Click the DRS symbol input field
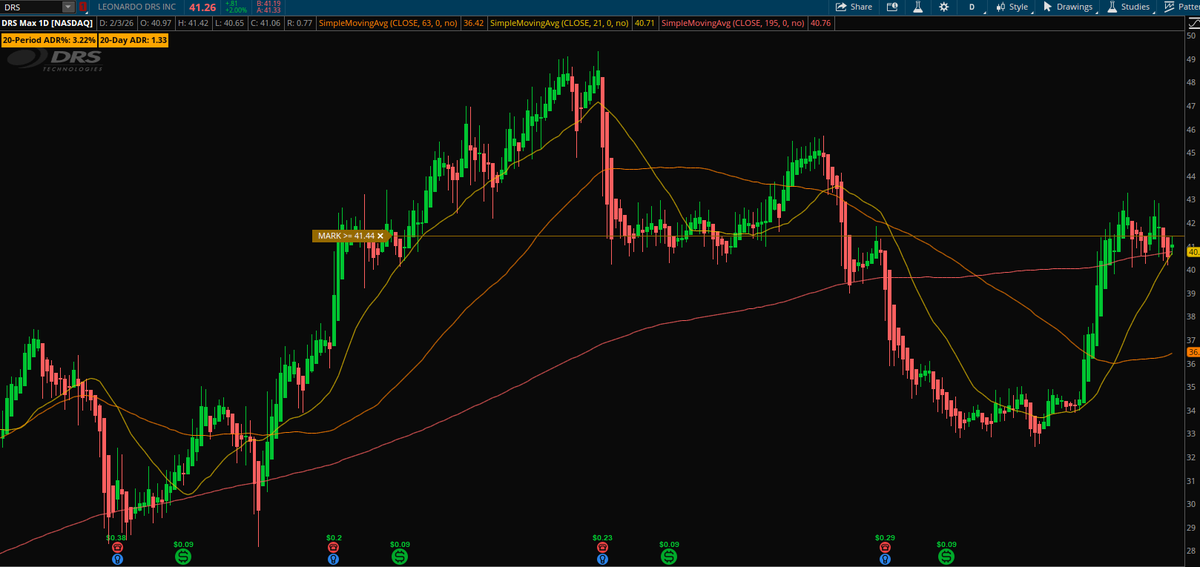Viewport: 1200px width, 567px height. [x=31, y=7]
